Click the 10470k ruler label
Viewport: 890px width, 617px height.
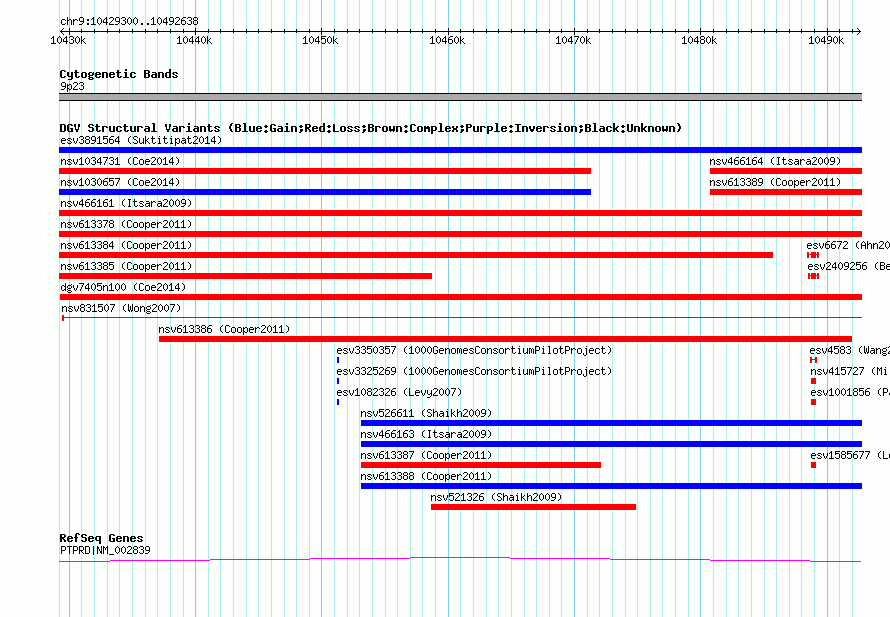coord(573,40)
